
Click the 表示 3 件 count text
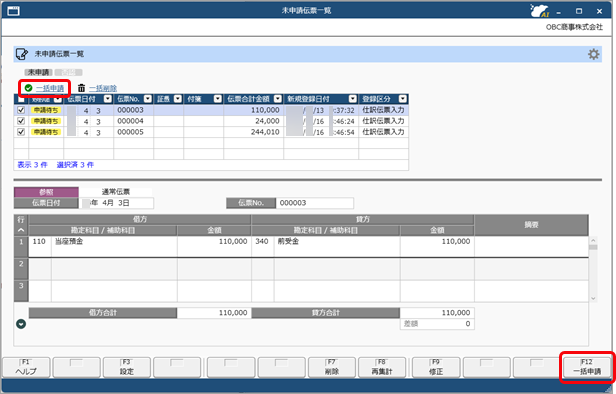(x=32, y=165)
